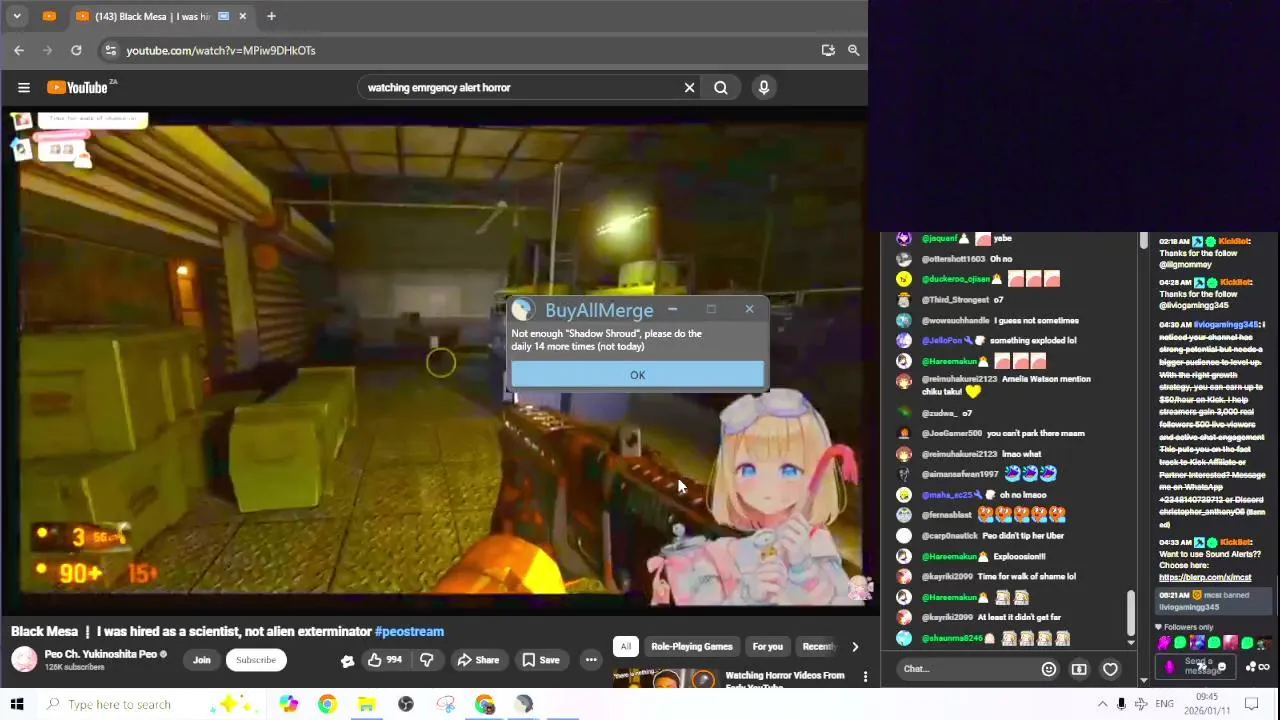Open blerp.com sound alerts link
Image resolution: width=1280 pixels, height=720 pixels.
click(x=1205, y=577)
